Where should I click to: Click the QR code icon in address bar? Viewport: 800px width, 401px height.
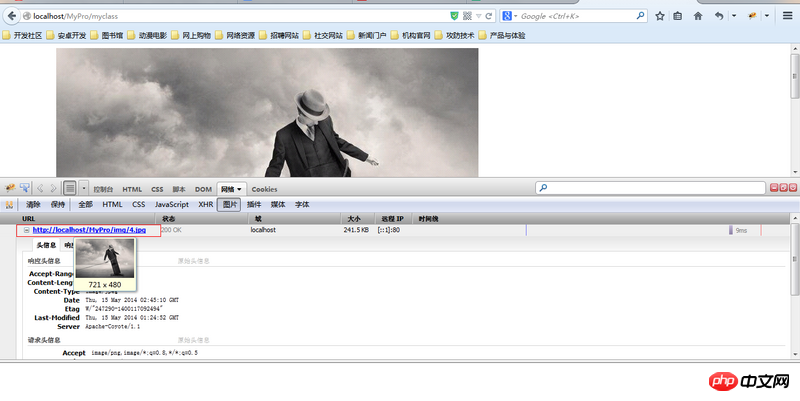coord(467,16)
